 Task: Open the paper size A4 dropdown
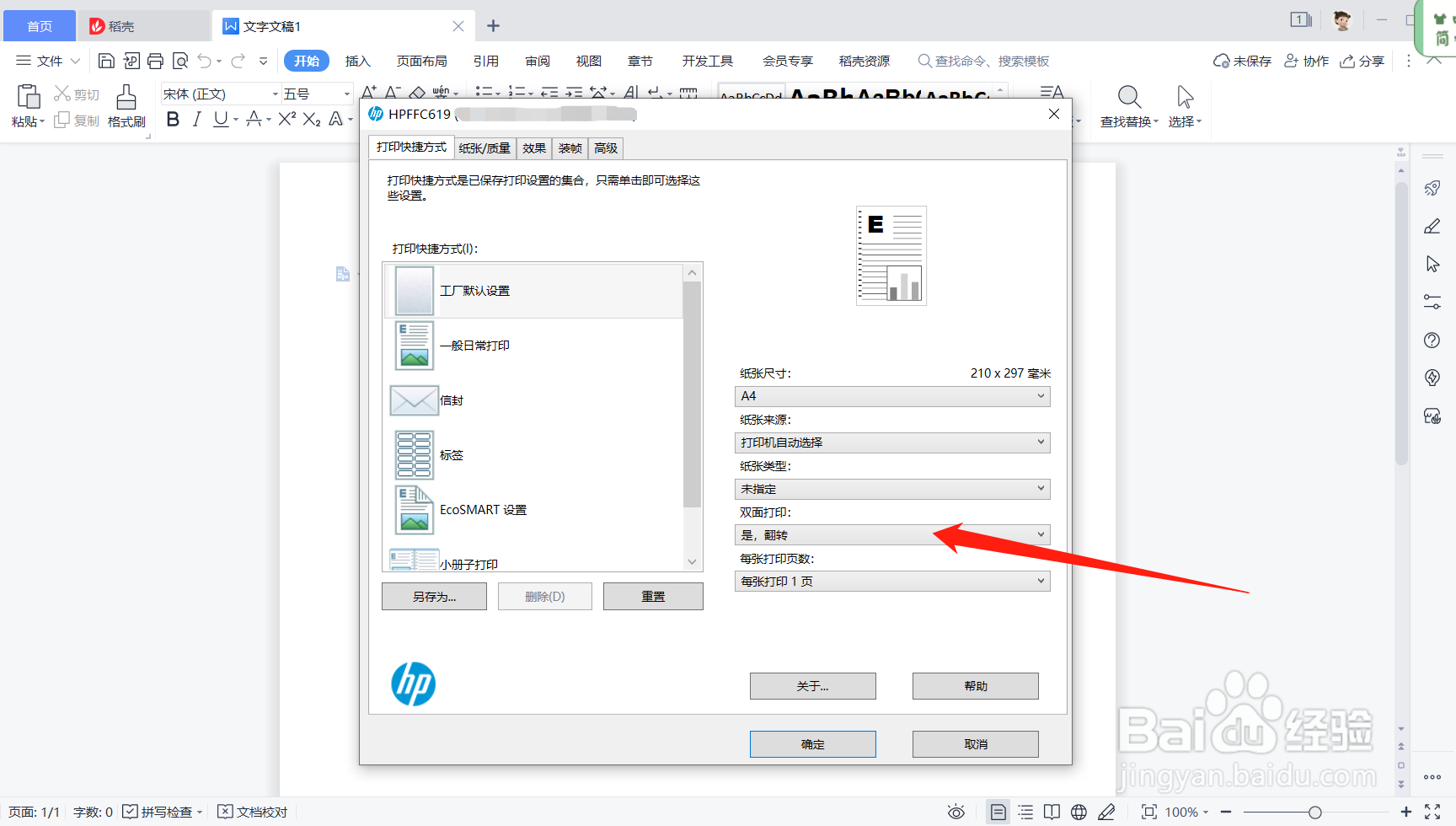(x=892, y=396)
